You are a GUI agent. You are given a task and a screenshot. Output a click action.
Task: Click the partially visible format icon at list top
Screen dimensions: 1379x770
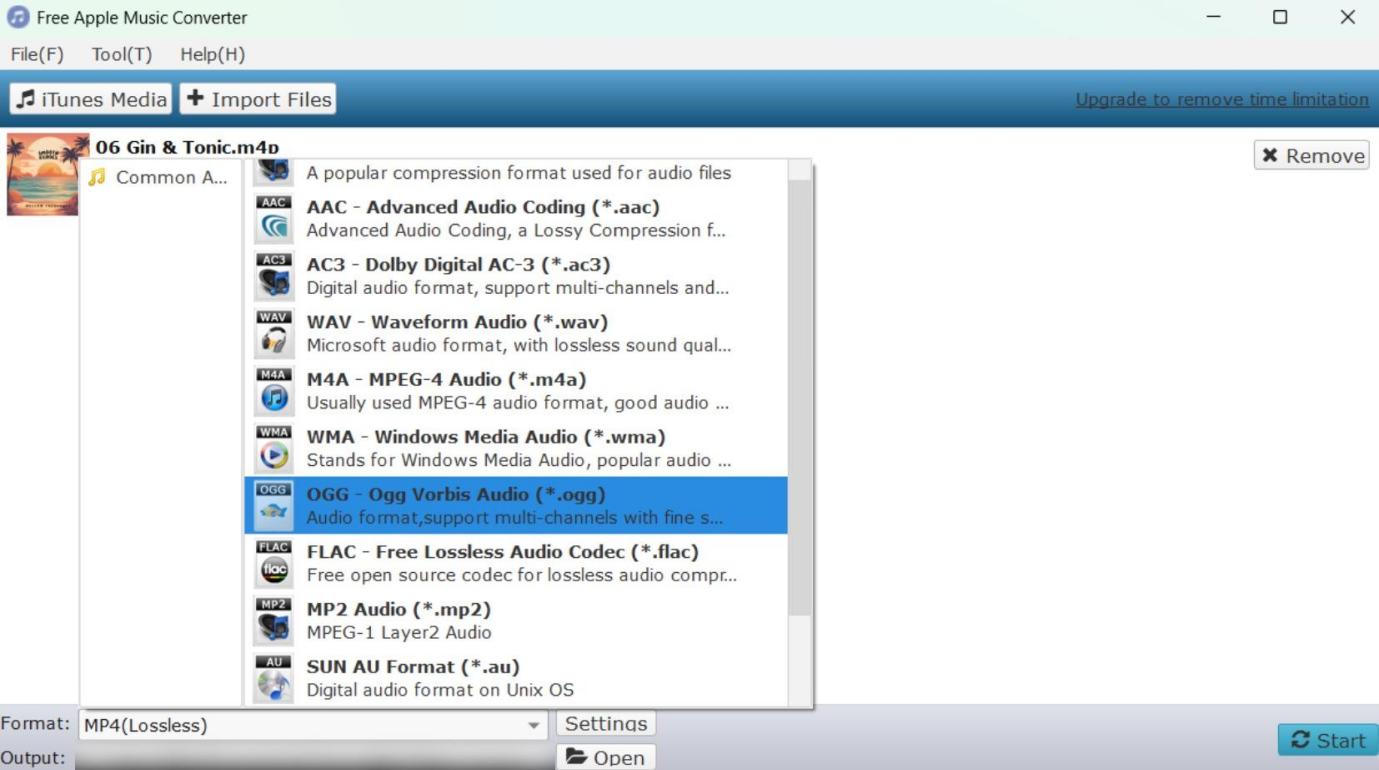pyautogui.click(x=274, y=171)
